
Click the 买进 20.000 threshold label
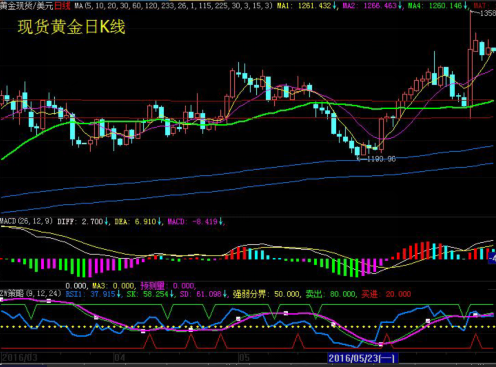(x=386, y=294)
